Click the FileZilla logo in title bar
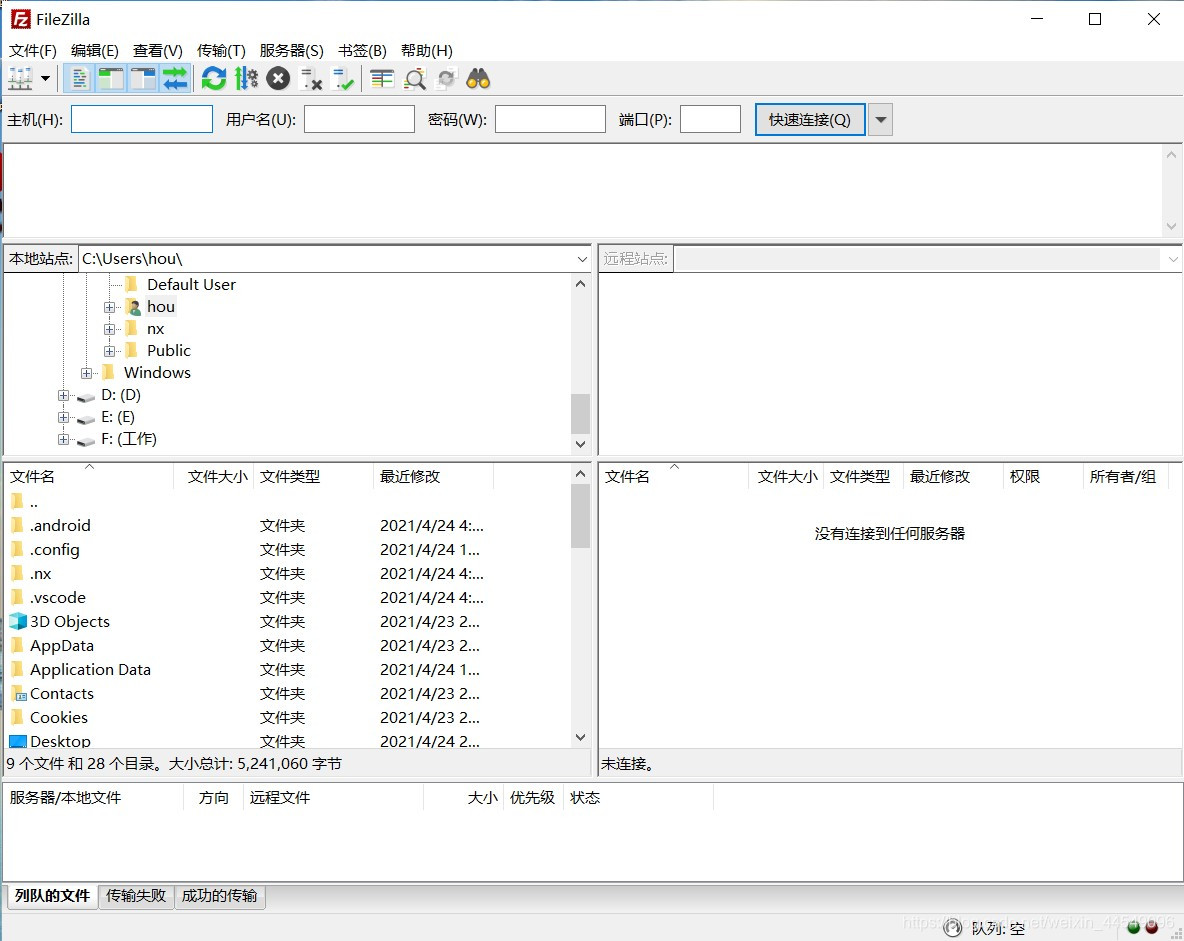The height and width of the screenshot is (941, 1184). pos(20,19)
